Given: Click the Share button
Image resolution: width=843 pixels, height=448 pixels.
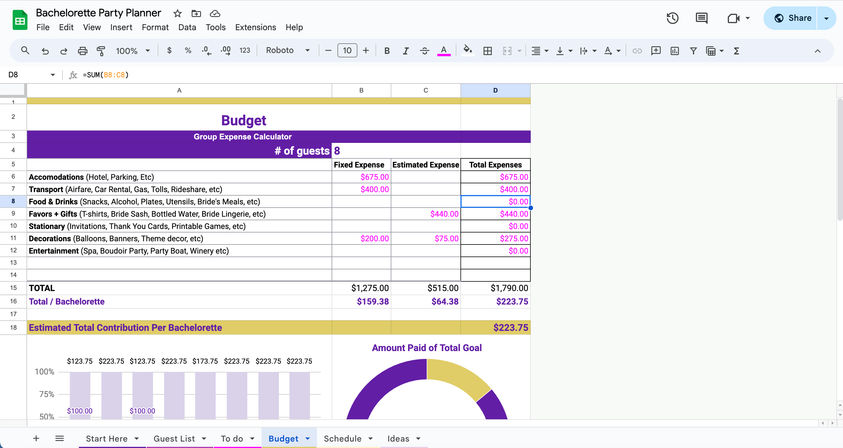Looking at the screenshot, I should tap(792, 18).
